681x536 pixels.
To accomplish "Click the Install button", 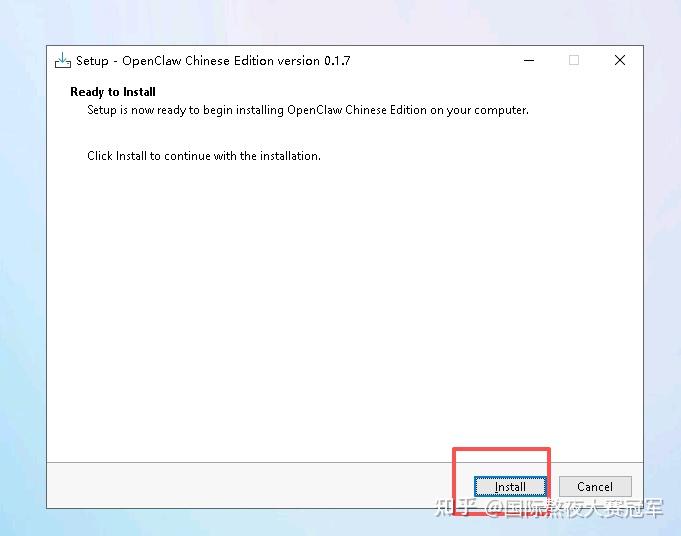I will point(510,486).
